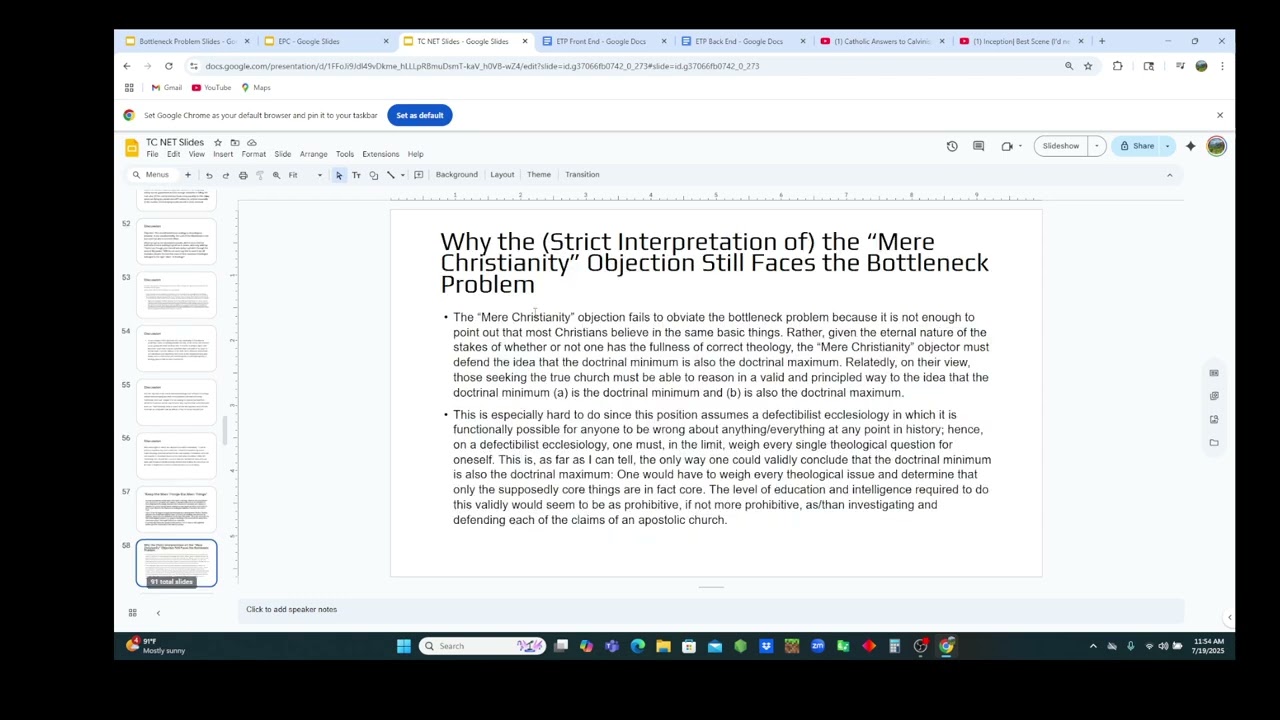1280x720 pixels.
Task: Switch to Bottleneck Problem Slides tab
Action: pyautogui.click(x=187, y=41)
